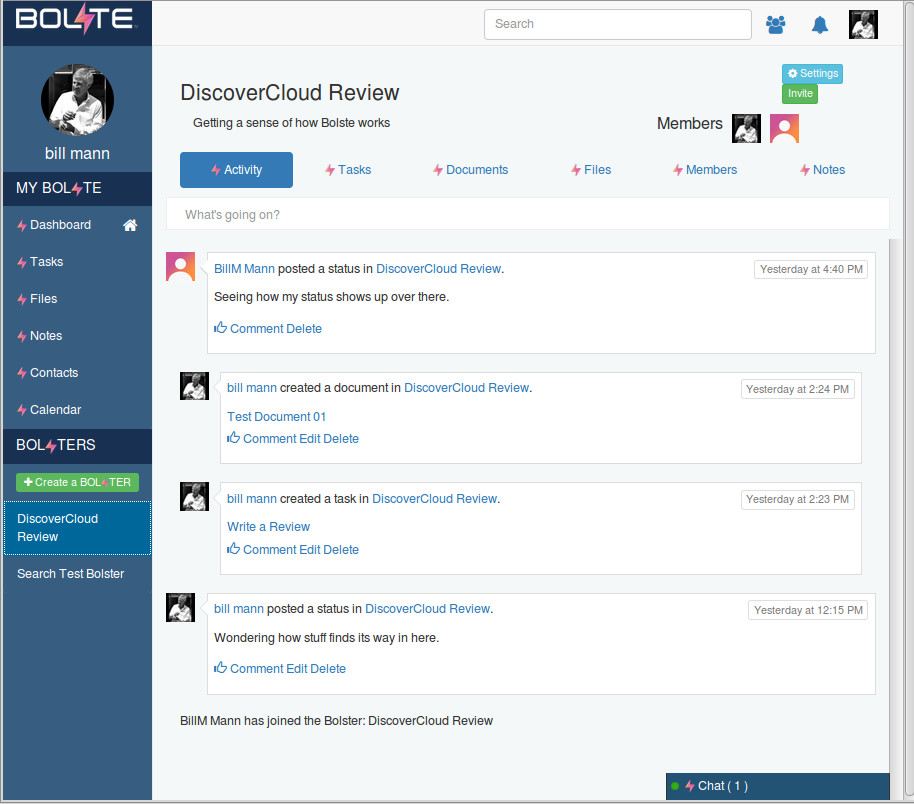Click the pink member avatar next to Members
This screenshot has width=914, height=804.
click(x=784, y=128)
